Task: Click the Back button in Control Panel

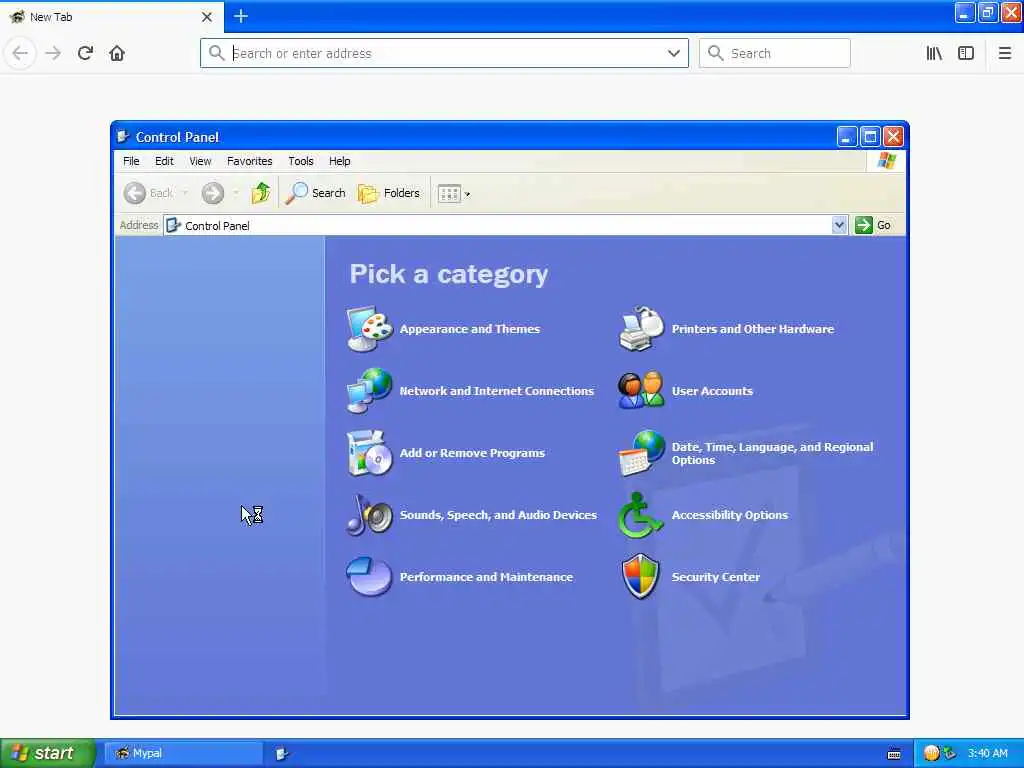Action: 149,193
